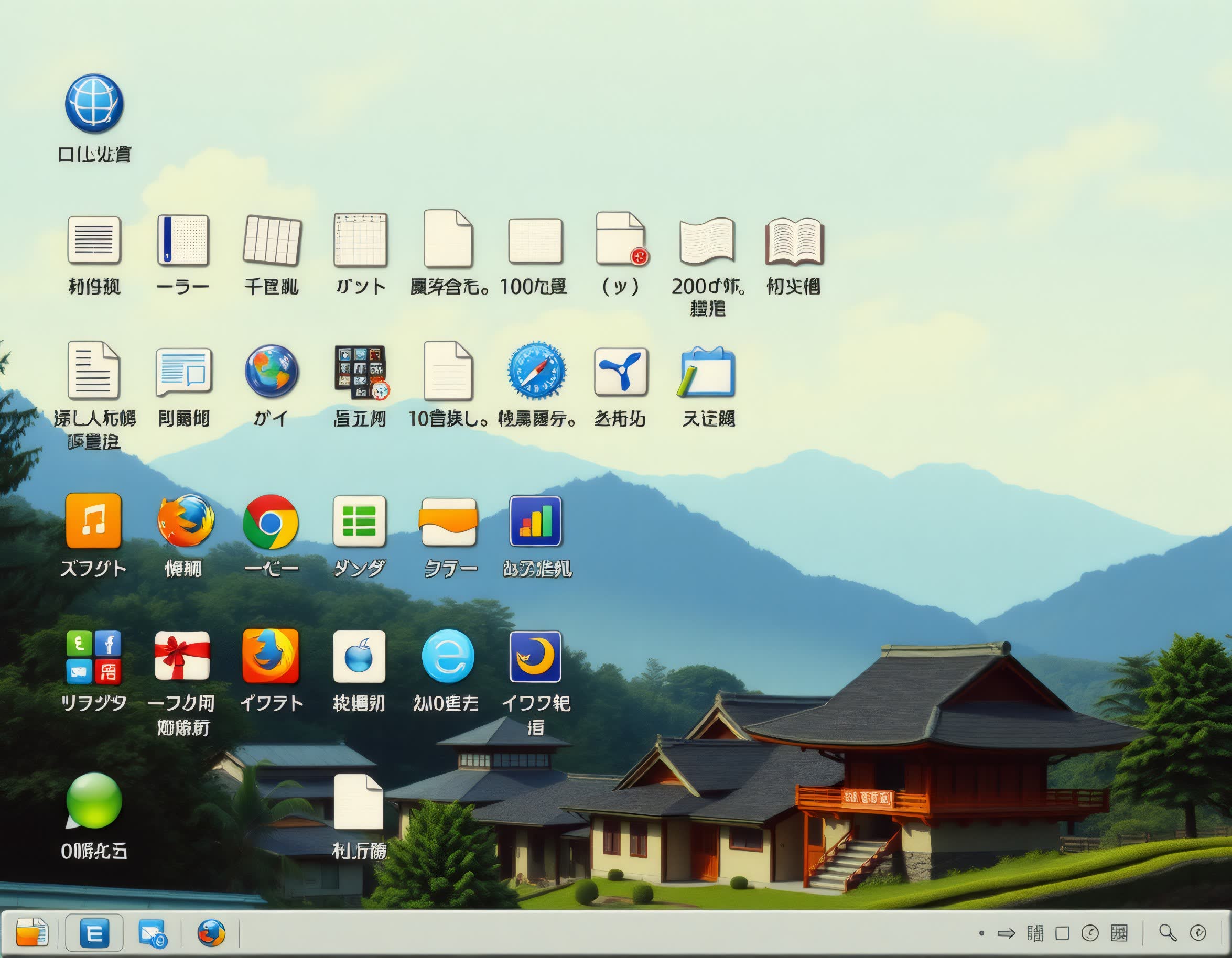Screen dimensions: 1232x958
Task: Open the bar chart app icon
Action: click(535, 521)
